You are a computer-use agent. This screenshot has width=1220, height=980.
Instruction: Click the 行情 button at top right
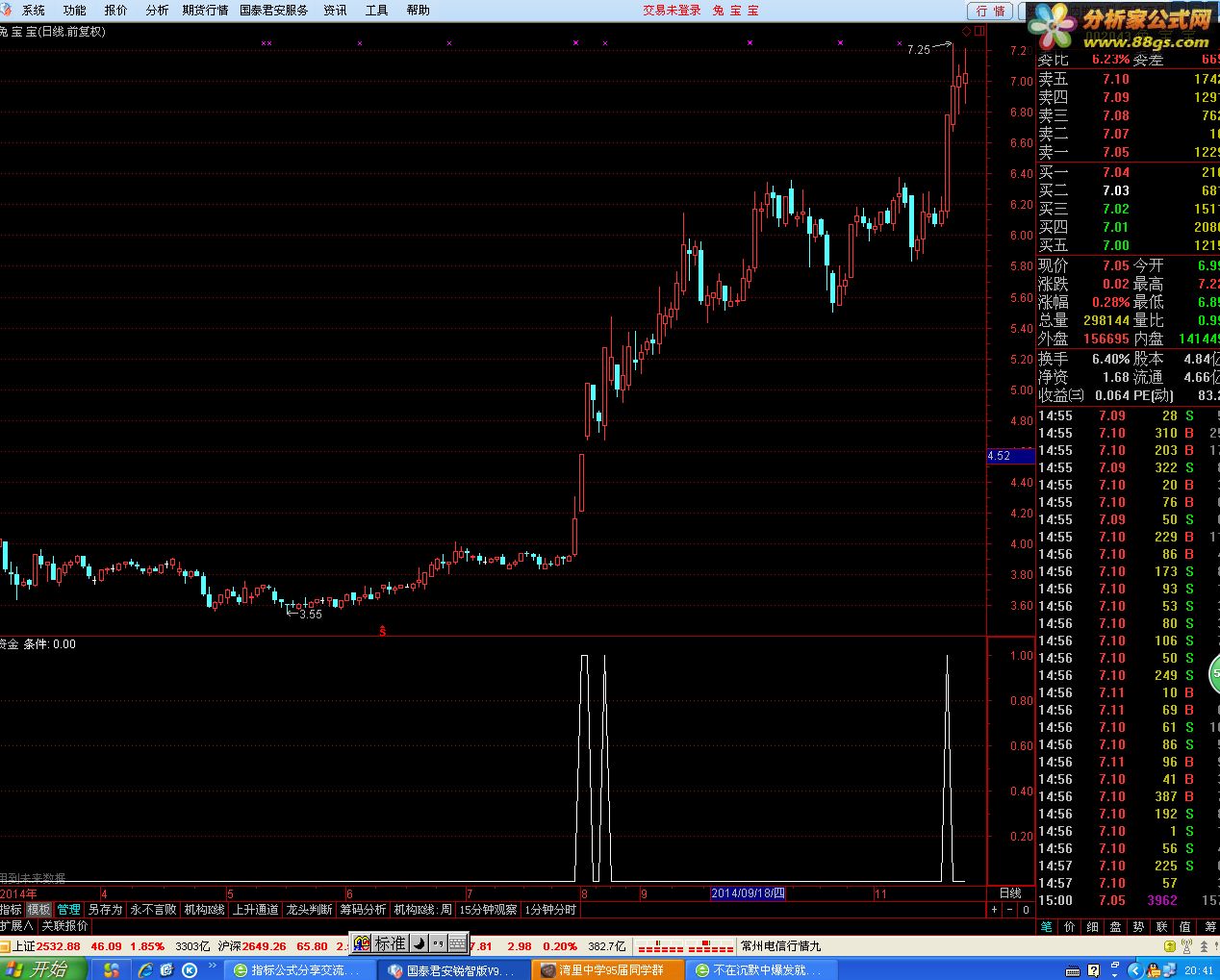tap(990, 11)
